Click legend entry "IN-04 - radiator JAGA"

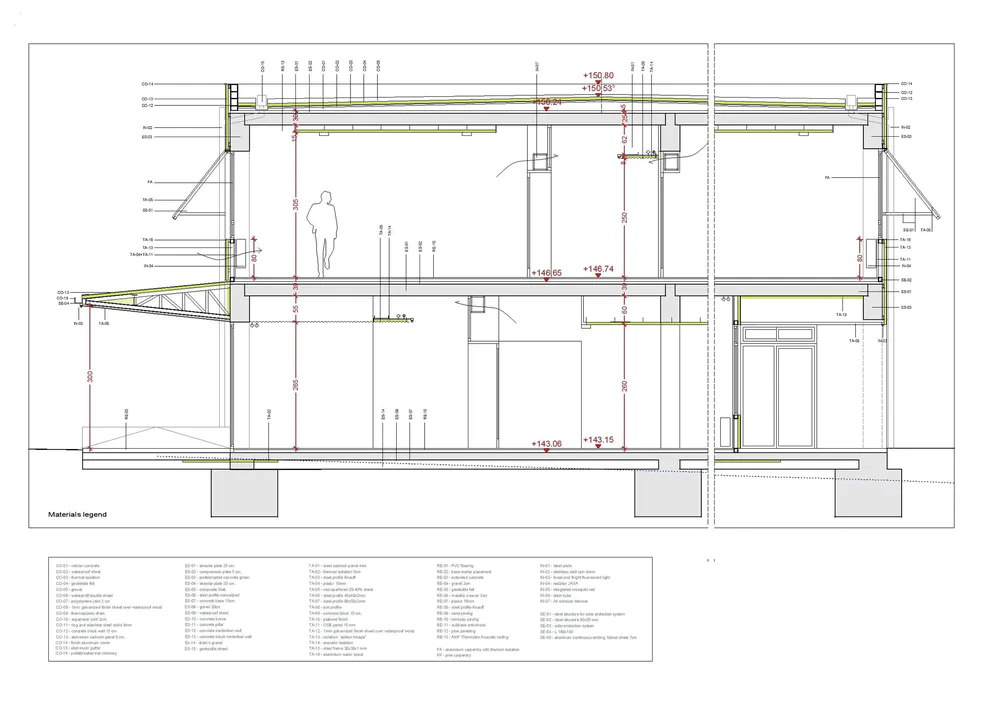[559, 583]
